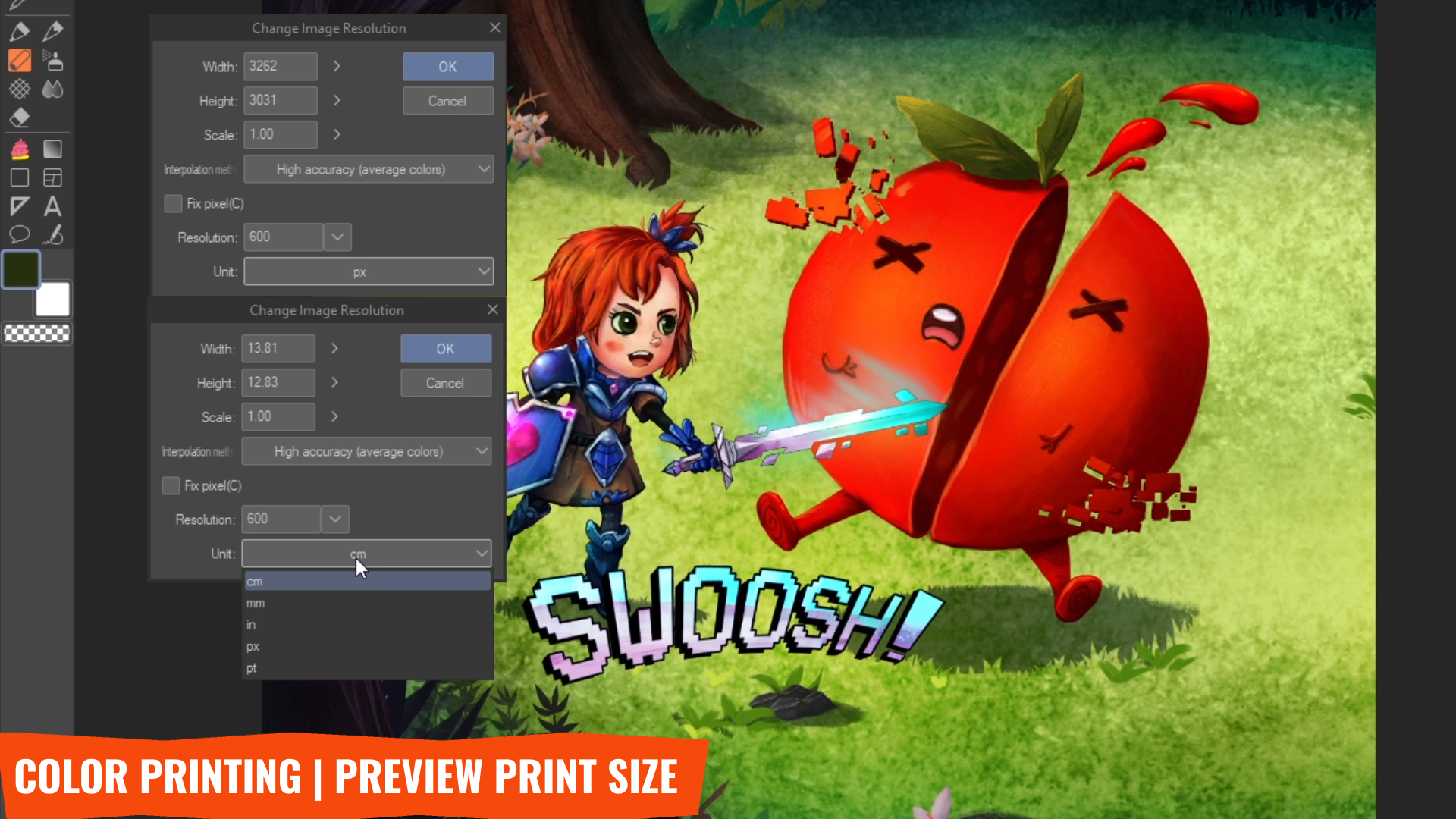
Task: Expand Height slider arrow in bottom dialog
Action: (334, 382)
